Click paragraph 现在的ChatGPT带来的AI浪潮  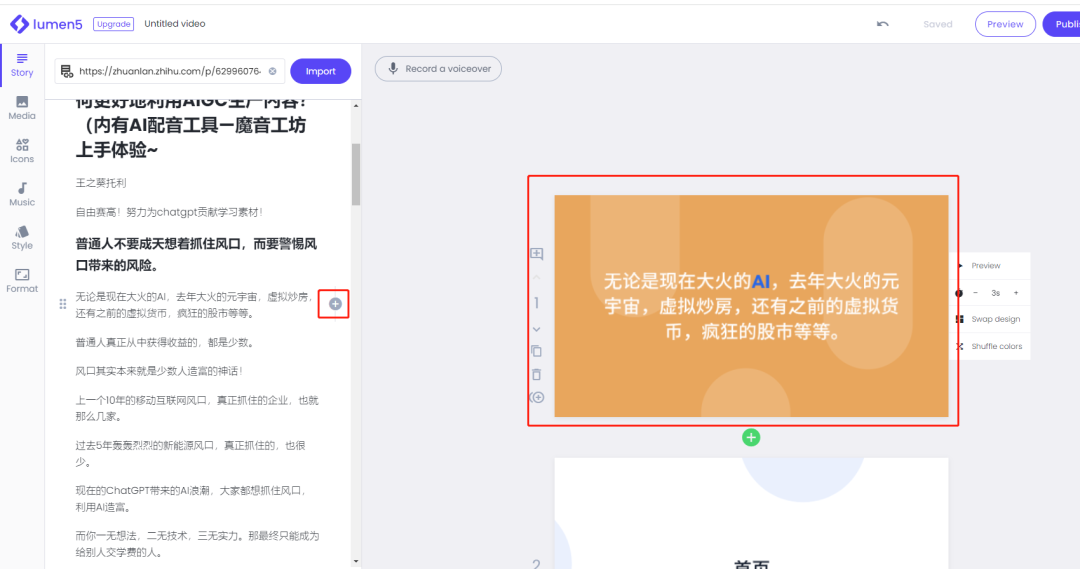point(191,499)
